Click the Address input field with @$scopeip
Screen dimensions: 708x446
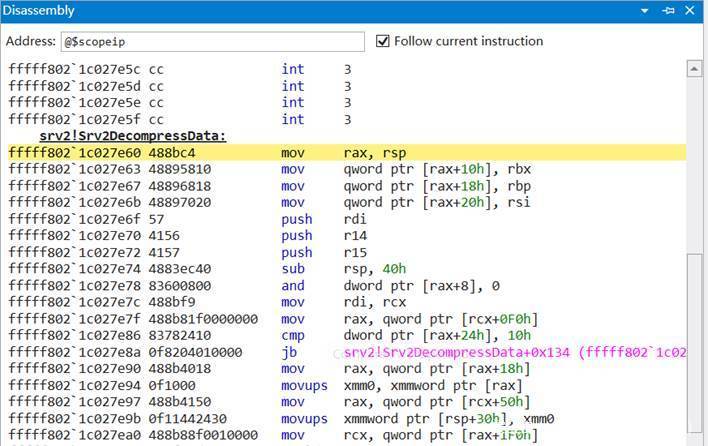(x=212, y=42)
